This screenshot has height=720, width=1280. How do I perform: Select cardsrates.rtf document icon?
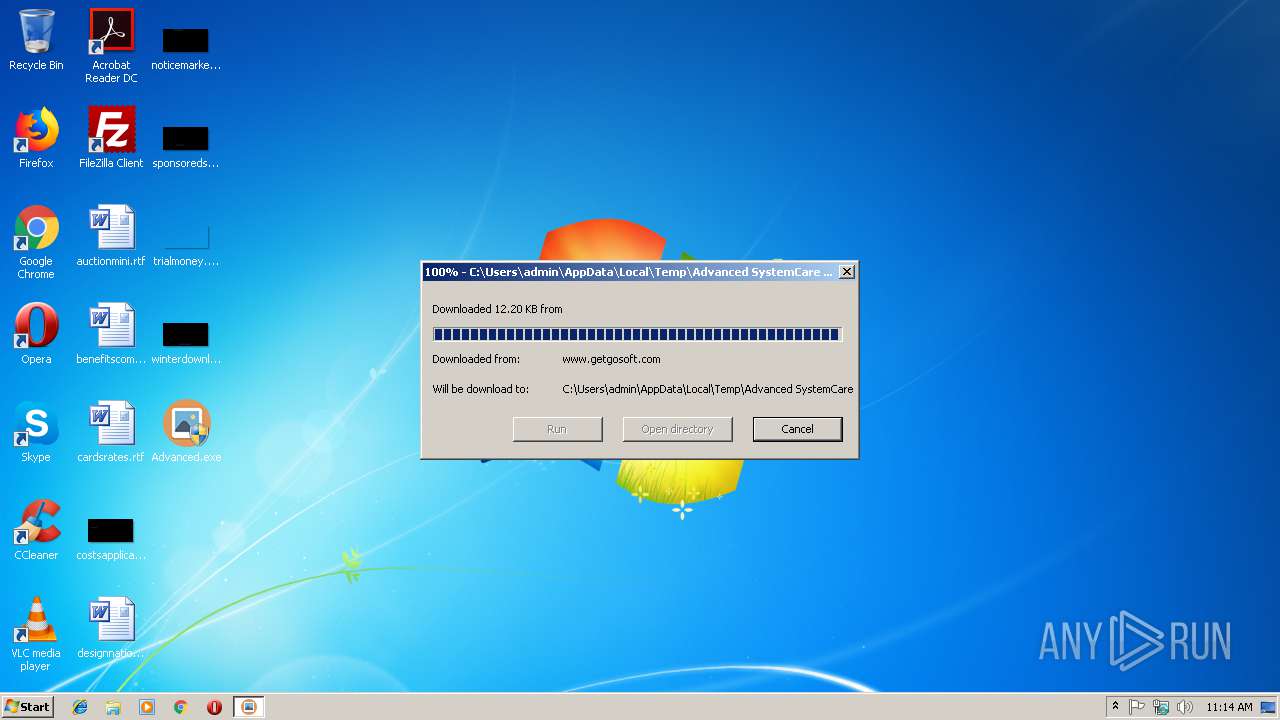(x=111, y=432)
